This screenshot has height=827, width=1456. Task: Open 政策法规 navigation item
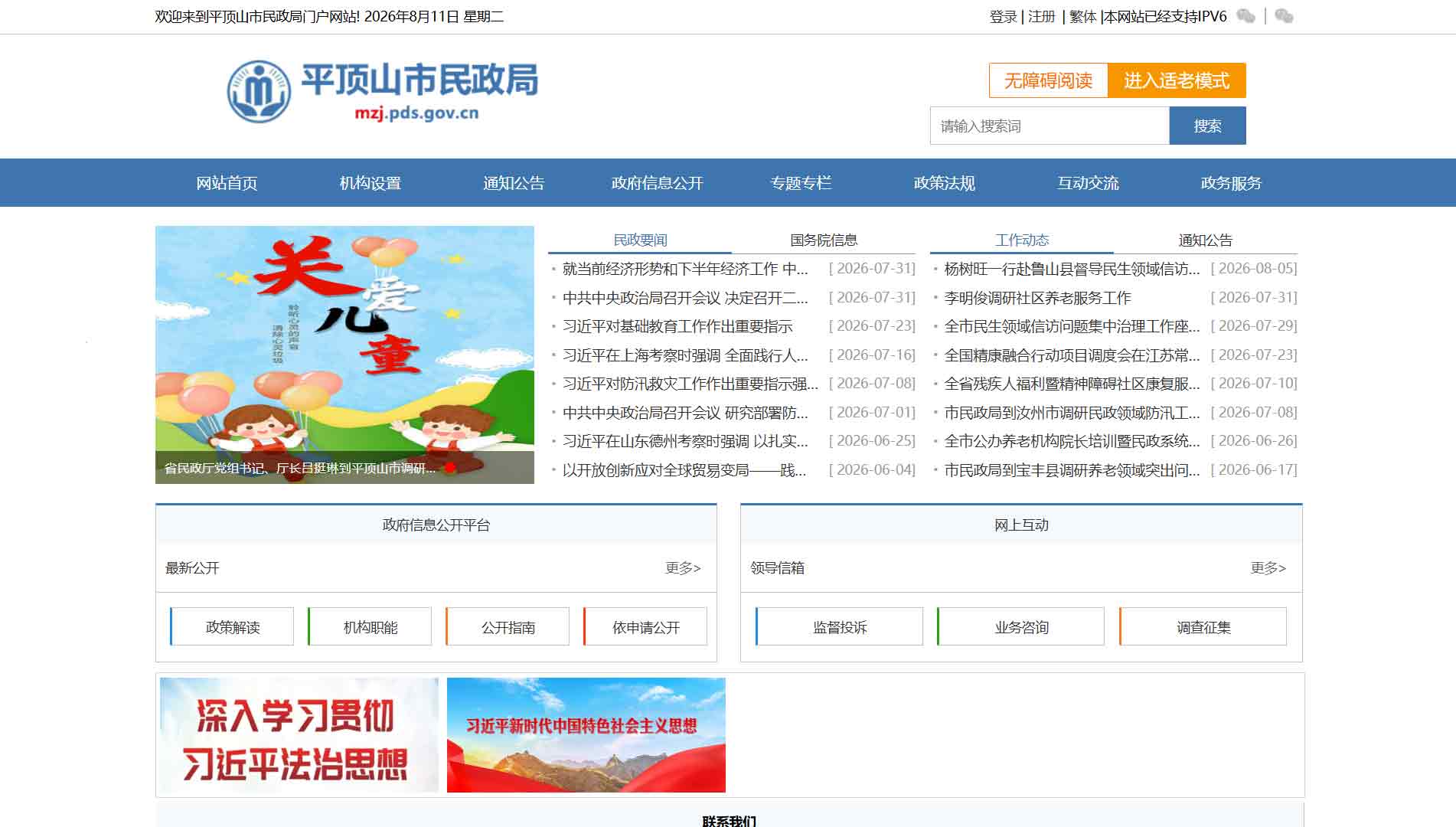click(945, 183)
